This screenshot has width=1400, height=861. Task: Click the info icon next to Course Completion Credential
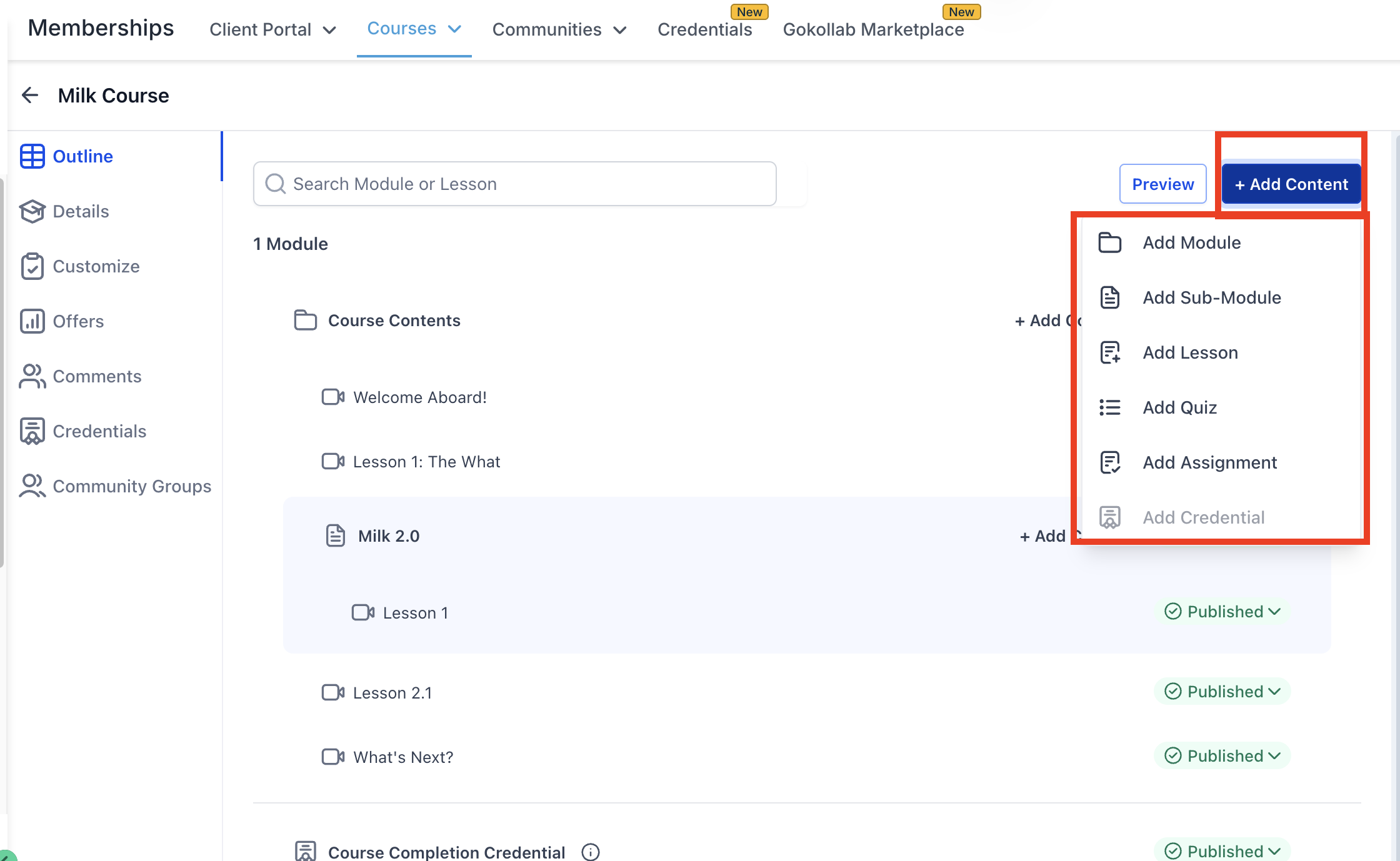(x=590, y=852)
